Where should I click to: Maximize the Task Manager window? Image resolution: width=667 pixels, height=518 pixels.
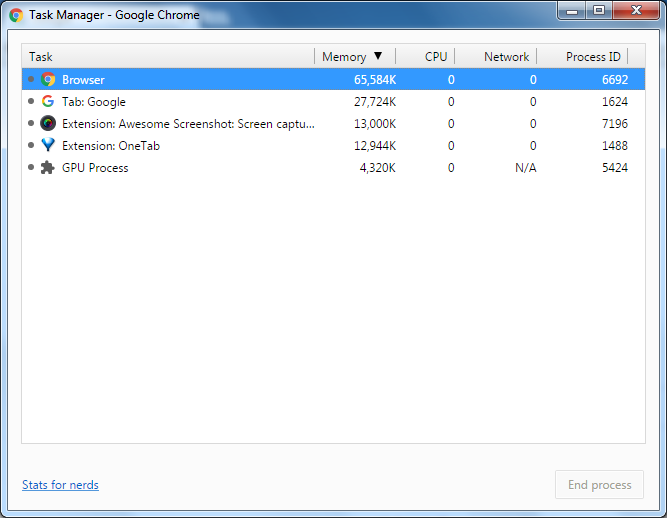coord(599,11)
